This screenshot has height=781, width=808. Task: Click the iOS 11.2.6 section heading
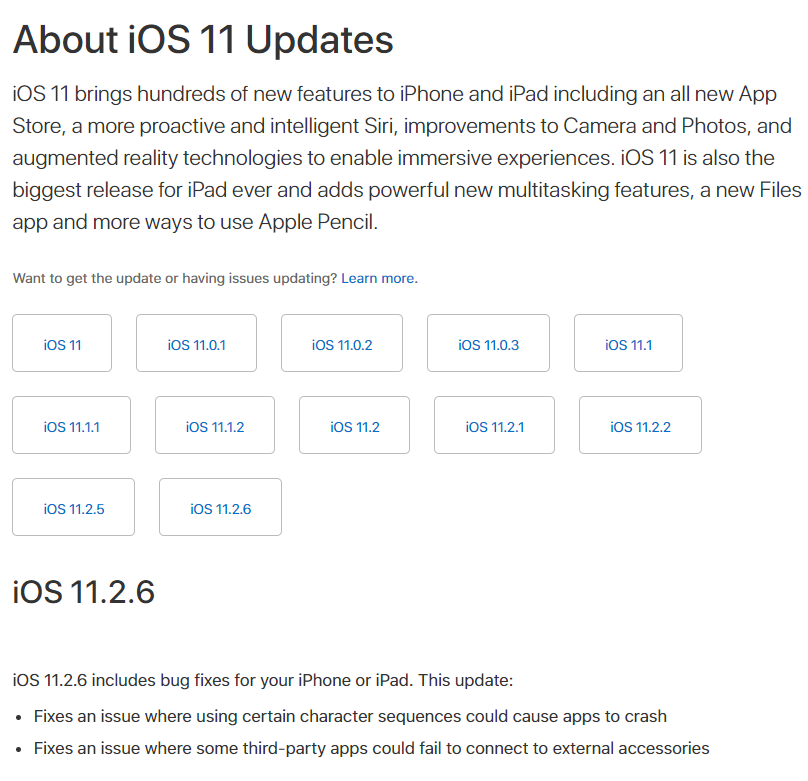coord(83,591)
